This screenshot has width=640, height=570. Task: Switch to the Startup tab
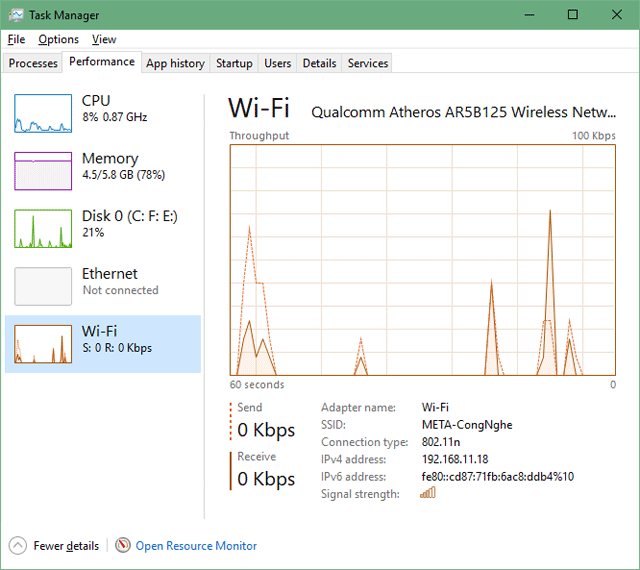[x=234, y=63]
